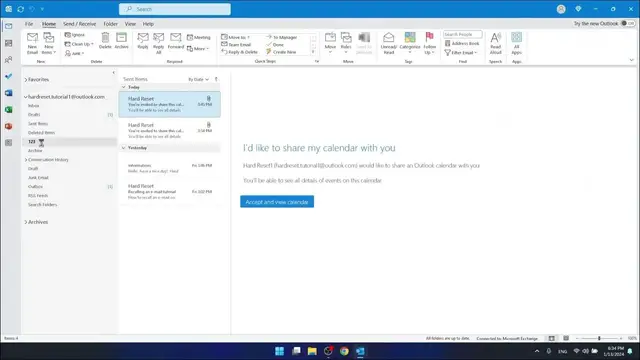Open the File menu
The image size is (640, 360).
tap(29, 24)
